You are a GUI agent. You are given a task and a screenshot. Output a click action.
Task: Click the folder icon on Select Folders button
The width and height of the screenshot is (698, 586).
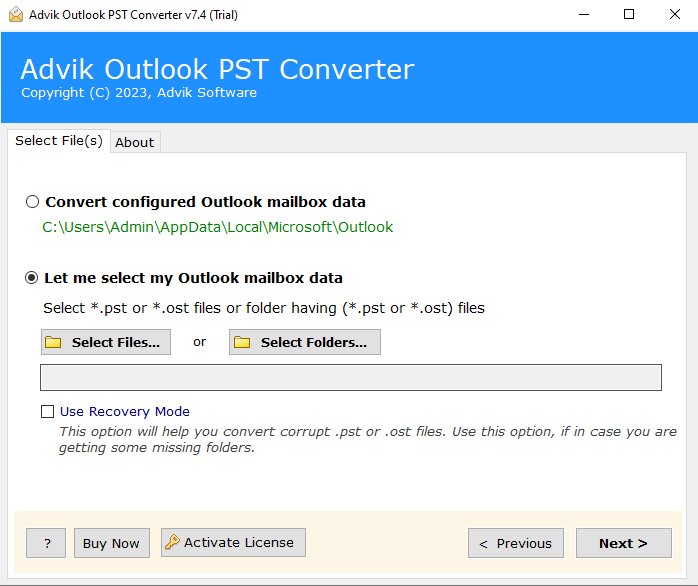pyautogui.click(x=242, y=342)
